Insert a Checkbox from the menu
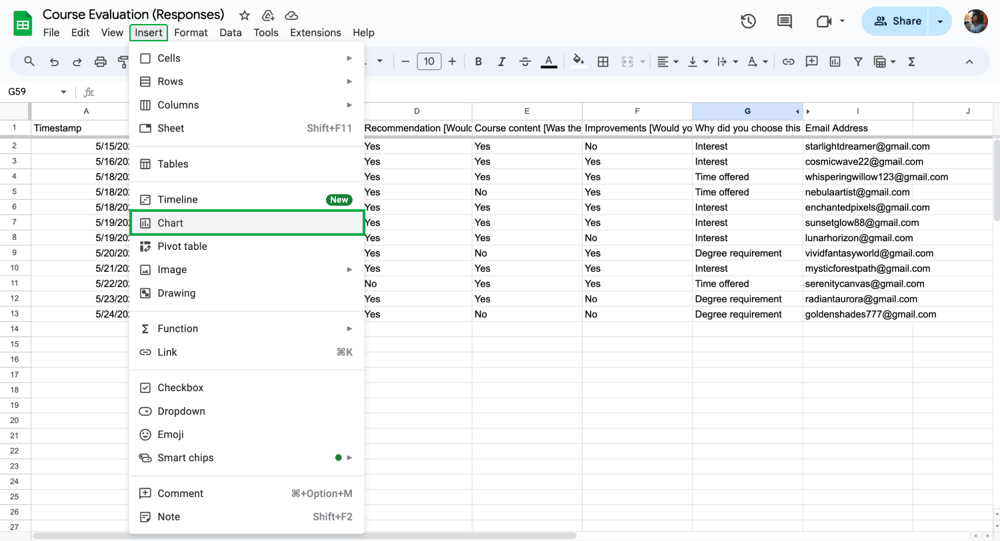 click(180, 388)
